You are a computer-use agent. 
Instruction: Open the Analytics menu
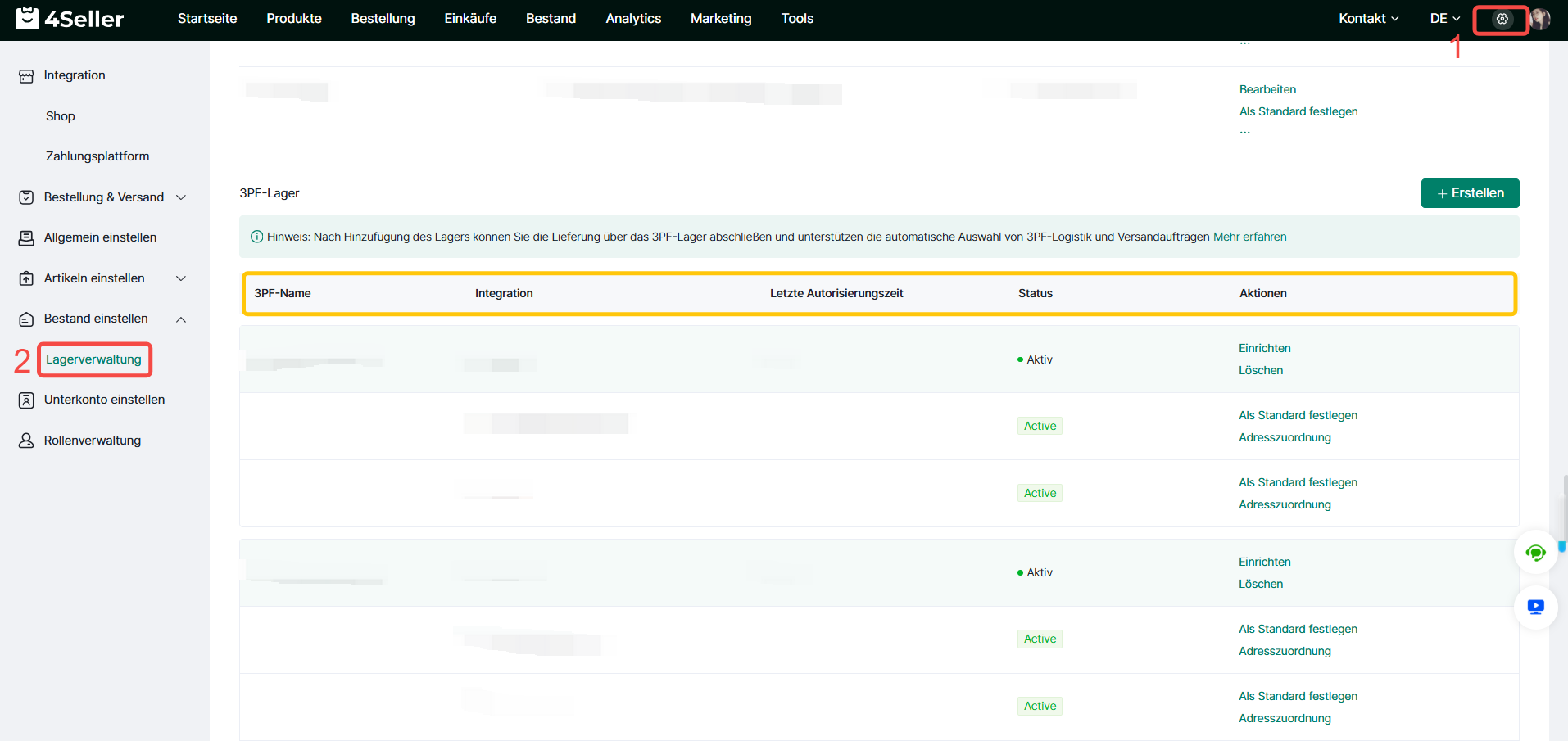click(632, 19)
